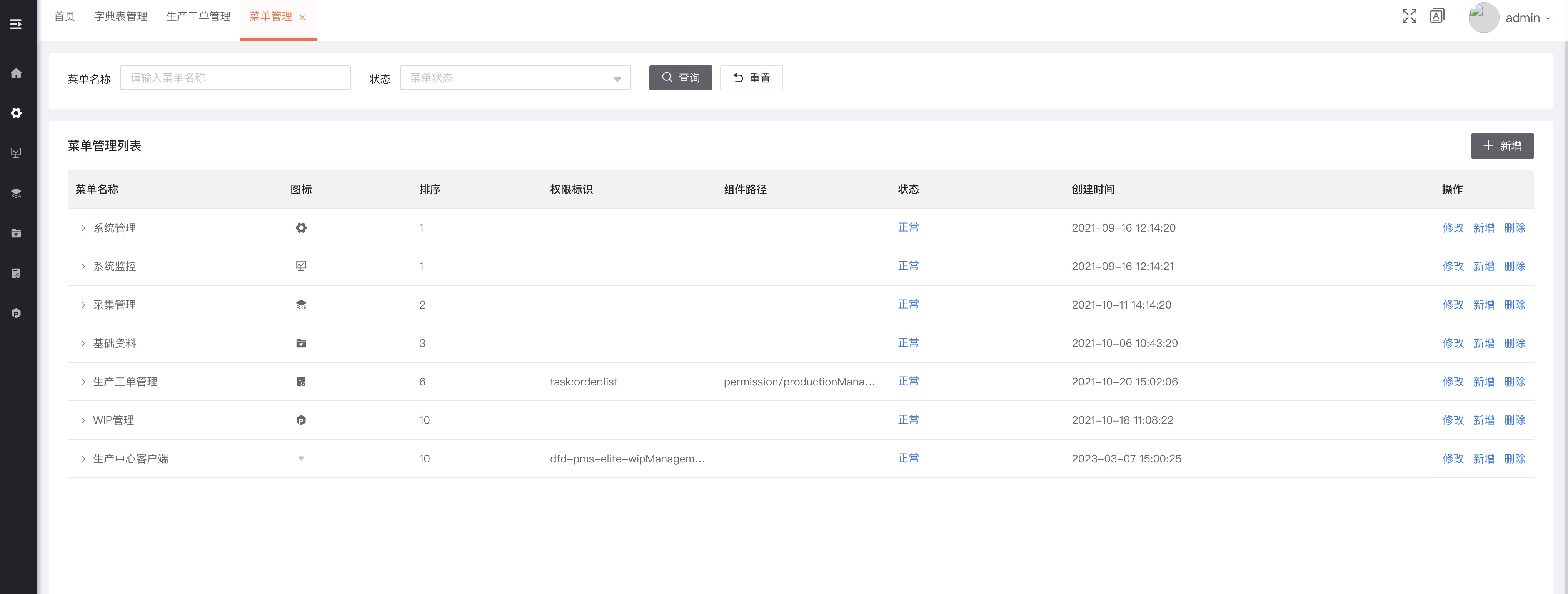1568x594 pixels.
Task: Open the system monitor icon in sidebar
Action: (17, 153)
